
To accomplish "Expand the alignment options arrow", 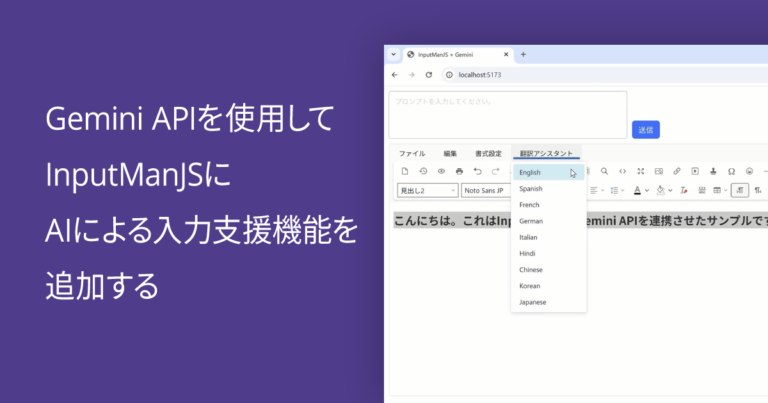I will pos(602,190).
